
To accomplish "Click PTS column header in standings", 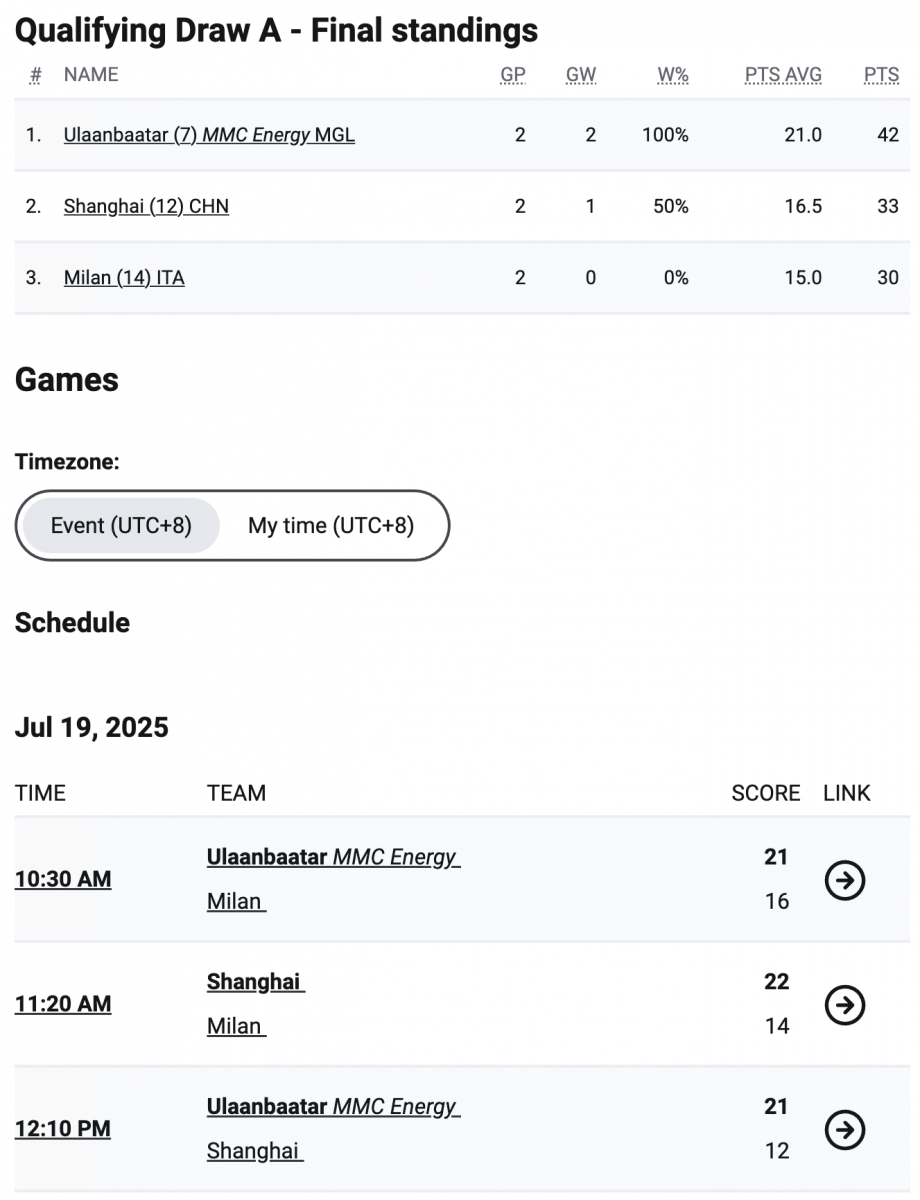I will click(881, 75).
